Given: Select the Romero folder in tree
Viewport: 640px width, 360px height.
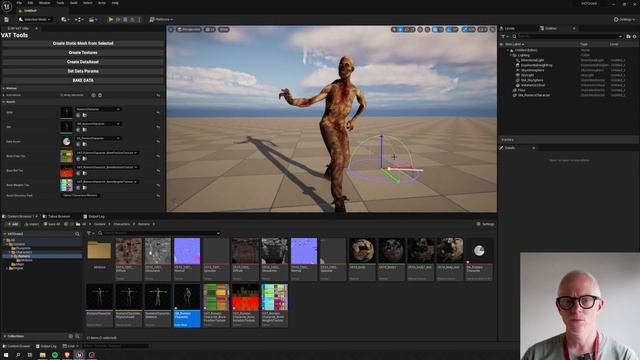Looking at the screenshot, I should tap(24, 256).
